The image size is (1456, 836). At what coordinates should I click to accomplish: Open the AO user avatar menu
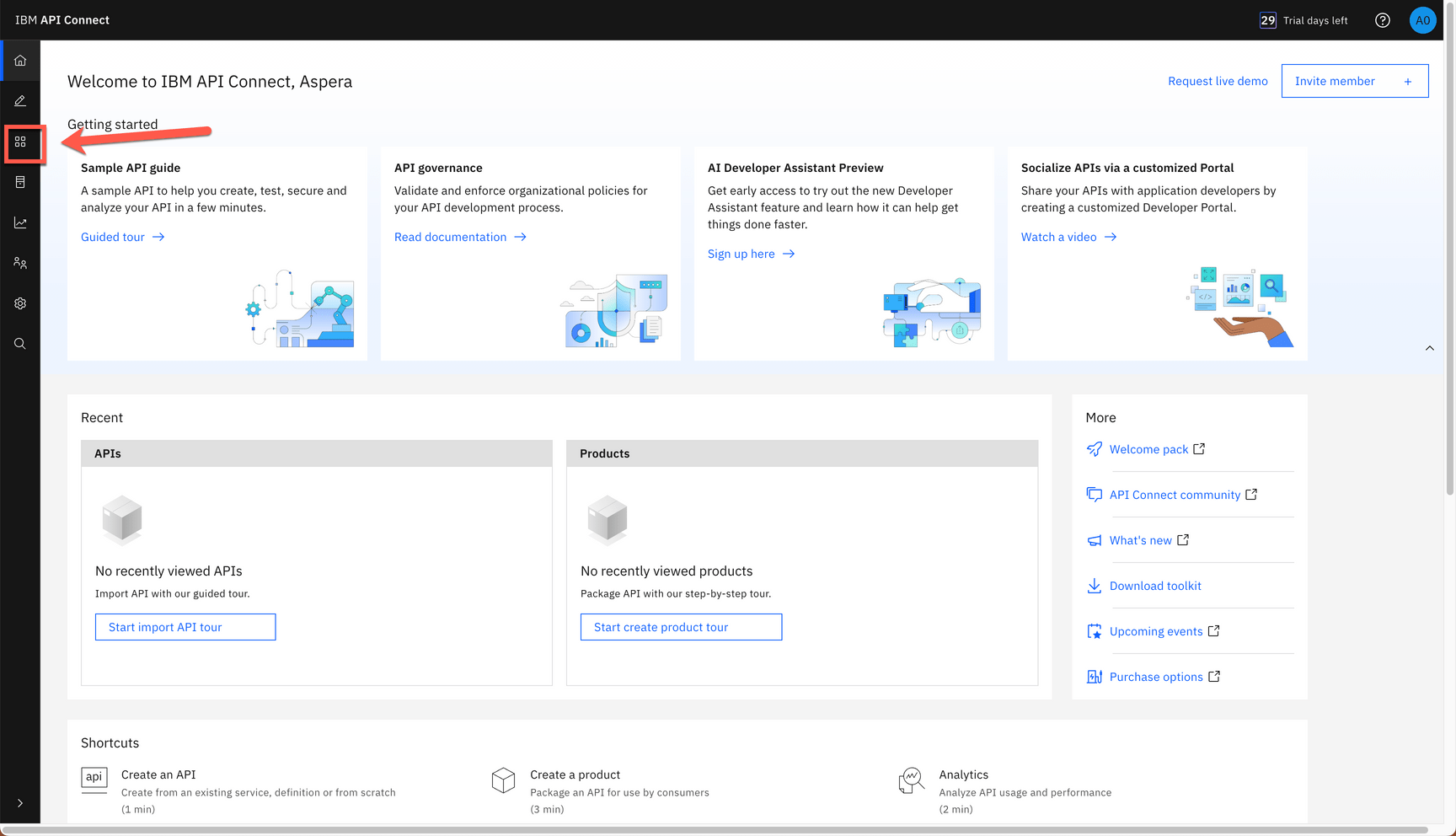pos(1422,20)
